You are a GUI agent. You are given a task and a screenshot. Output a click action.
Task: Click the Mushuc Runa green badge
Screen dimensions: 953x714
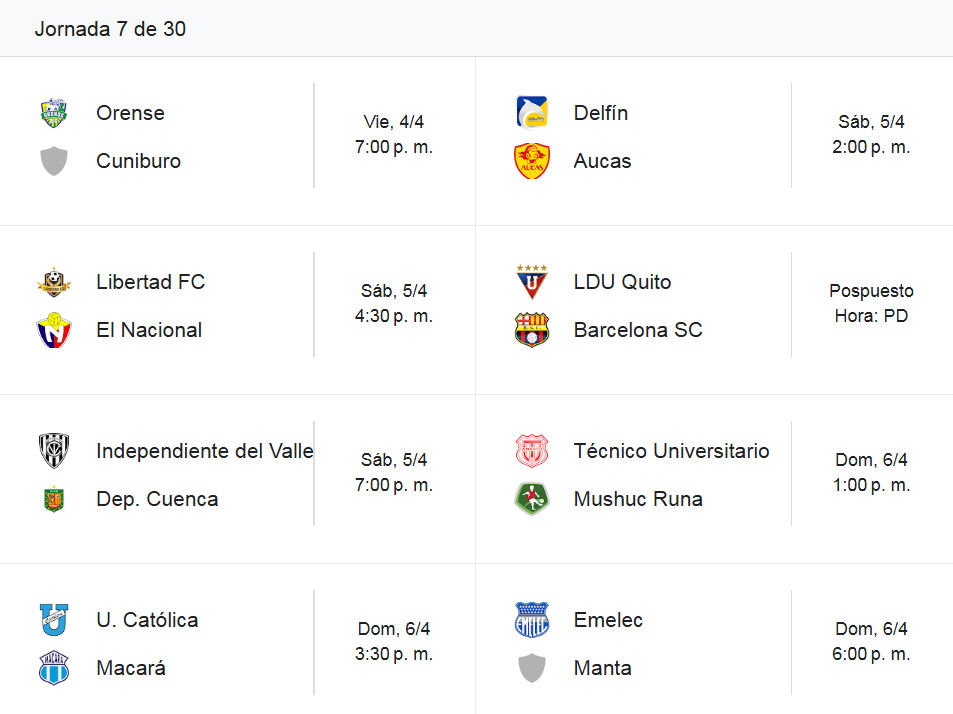(x=532, y=499)
